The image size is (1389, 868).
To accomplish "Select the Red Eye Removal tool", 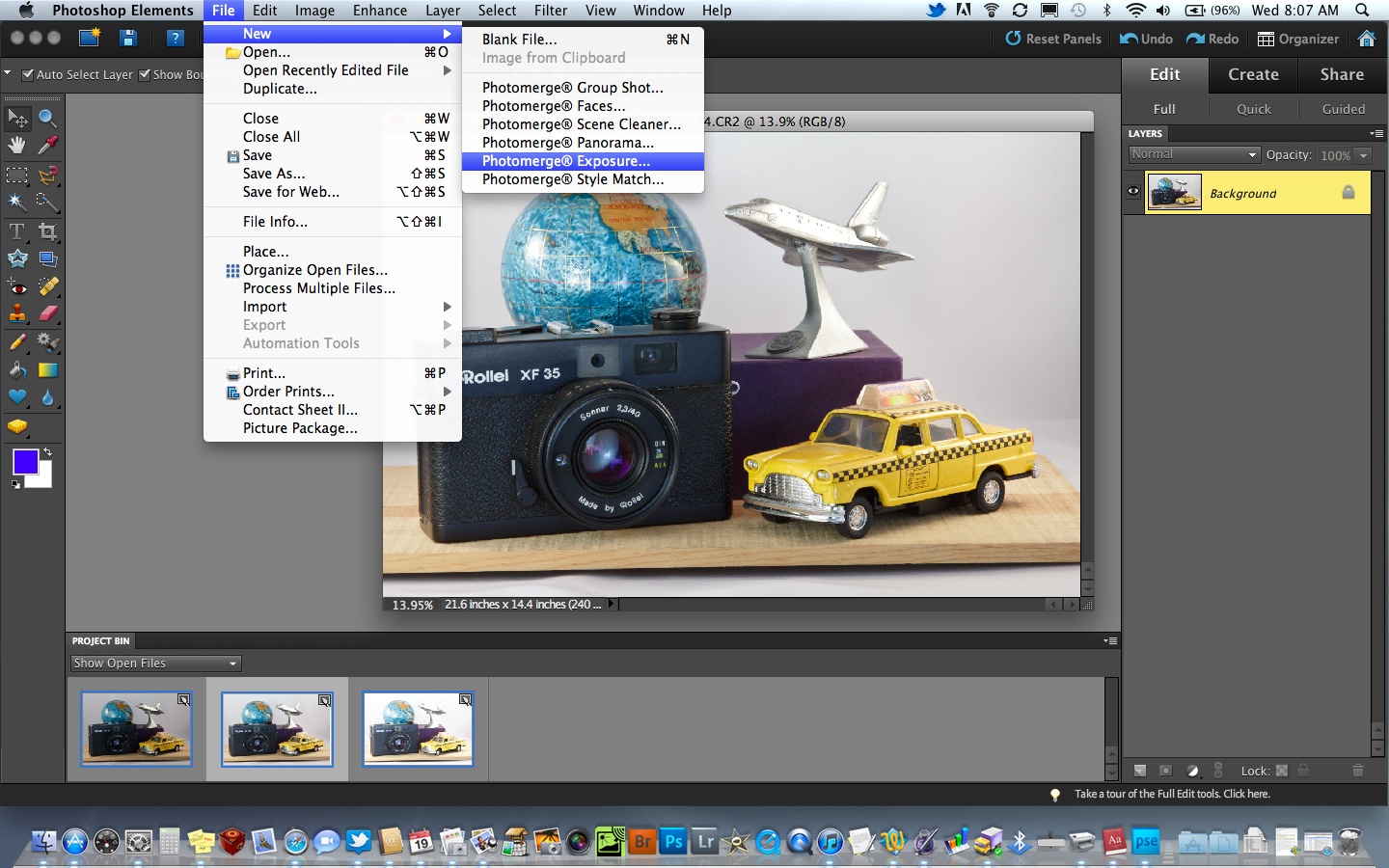I will 17,286.
